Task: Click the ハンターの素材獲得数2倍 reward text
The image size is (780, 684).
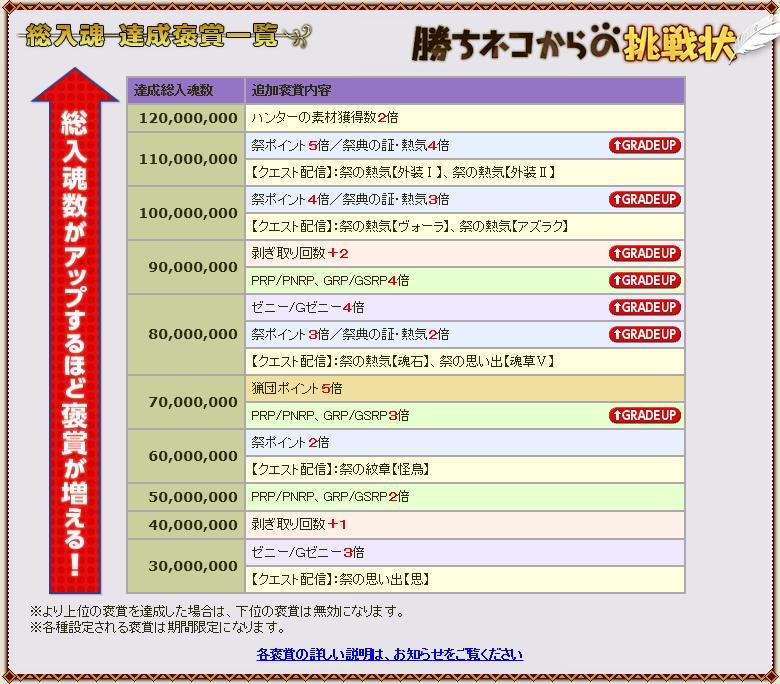Action: (x=325, y=118)
